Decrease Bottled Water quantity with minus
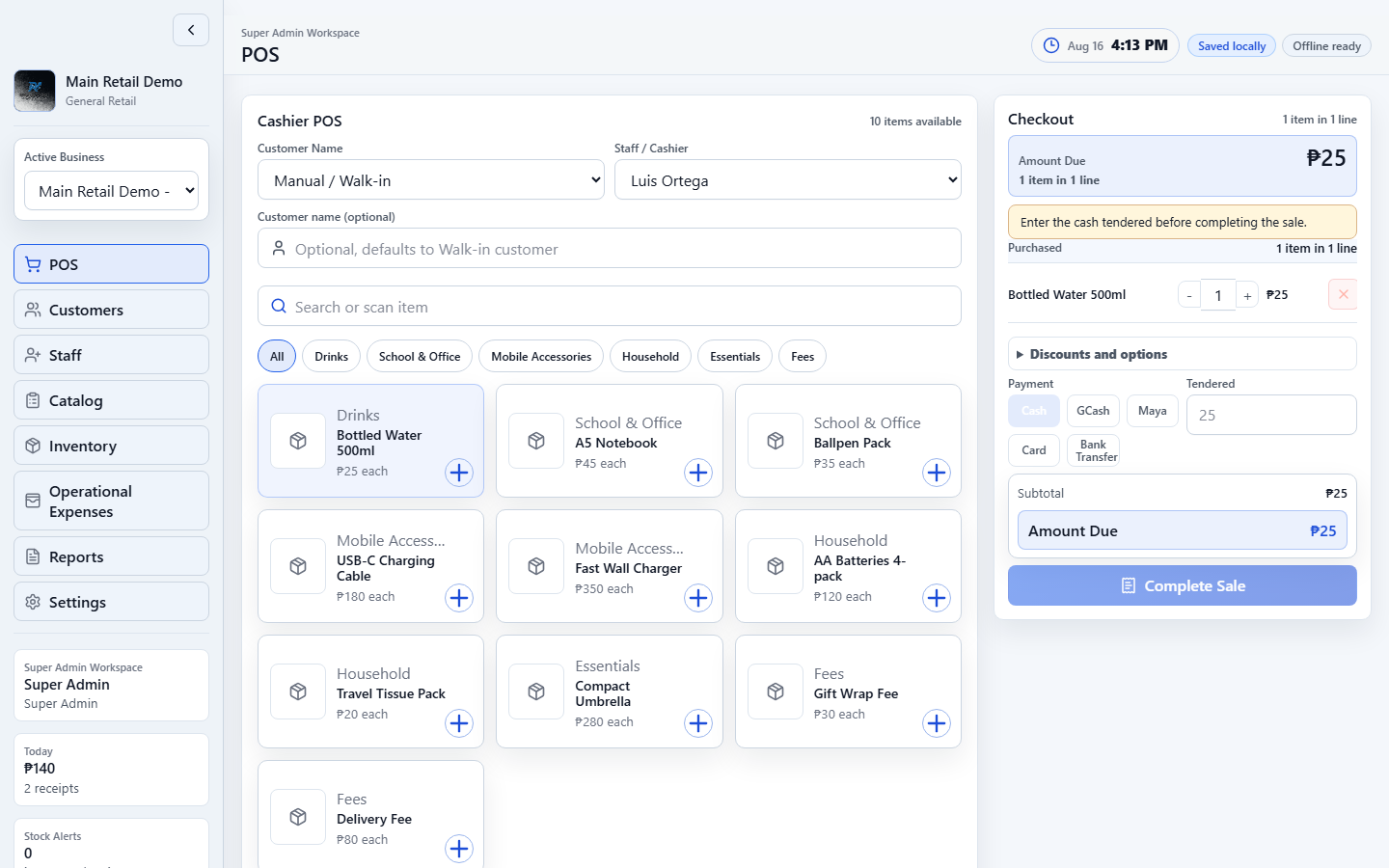The image size is (1389, 868). click(1189, 295)
